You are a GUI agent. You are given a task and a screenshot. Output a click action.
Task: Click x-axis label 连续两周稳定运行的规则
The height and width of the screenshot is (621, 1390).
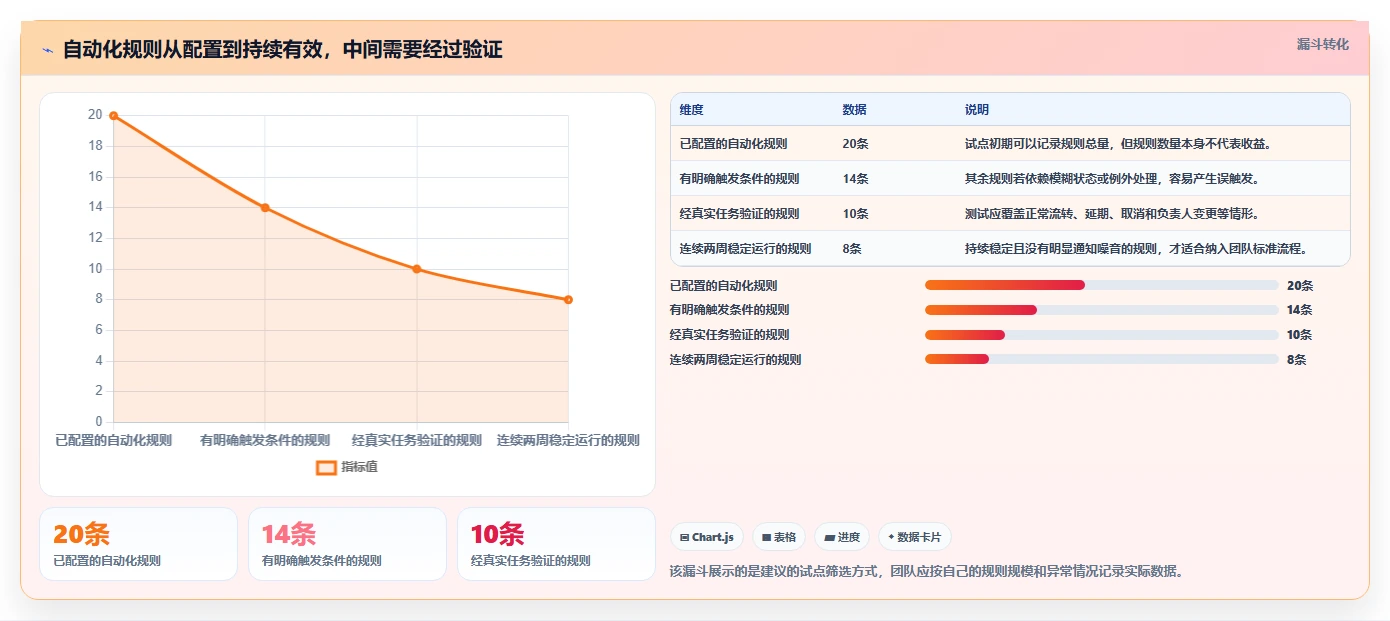568,440
